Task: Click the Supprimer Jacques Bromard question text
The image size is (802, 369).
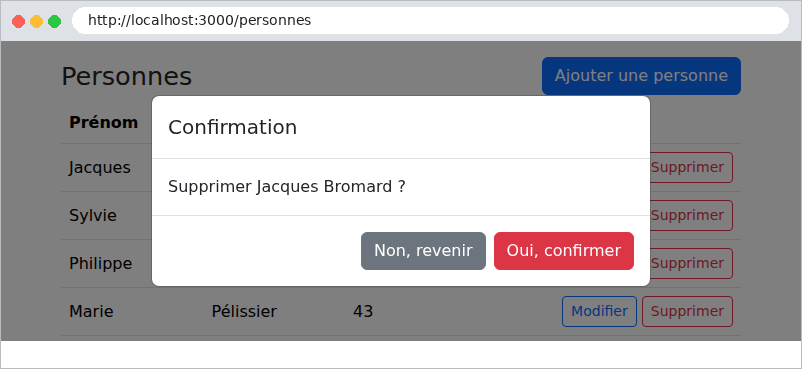Action: (286, 187)
